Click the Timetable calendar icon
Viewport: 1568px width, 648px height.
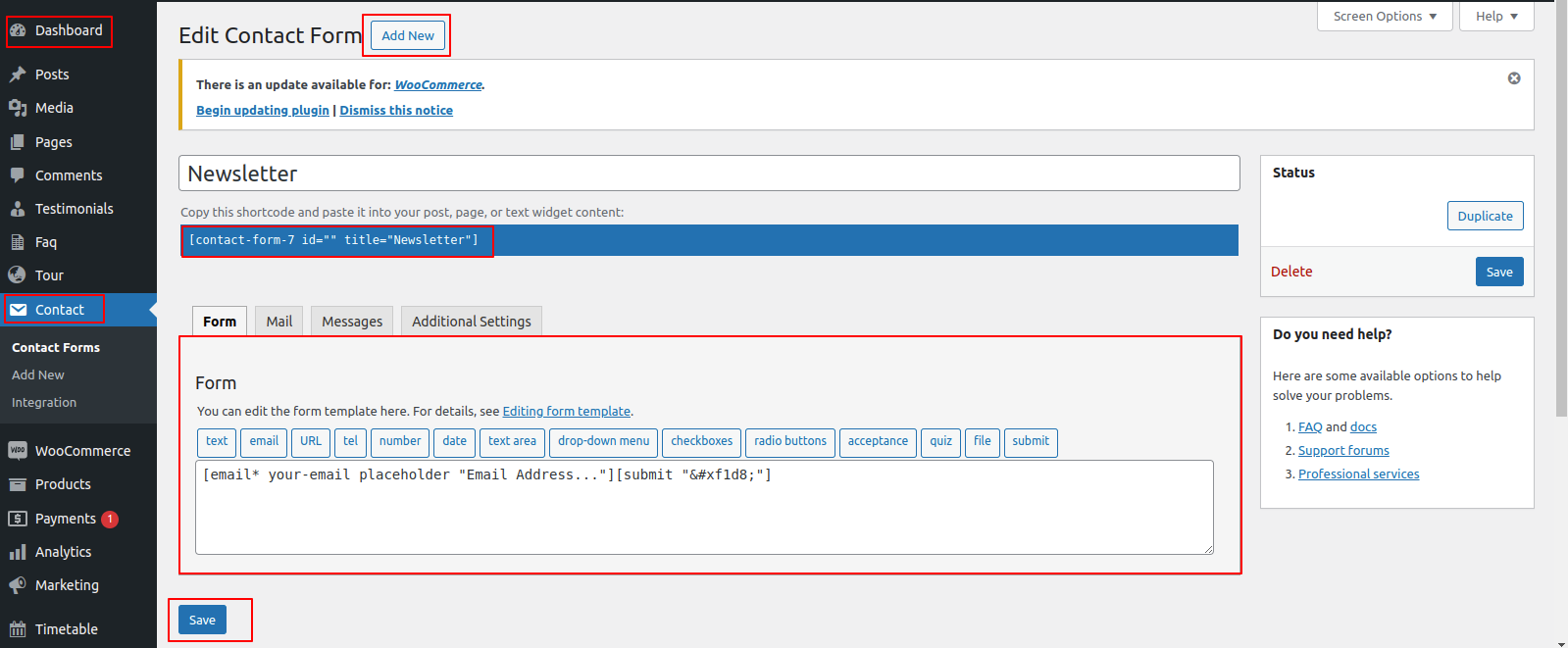(18, 629)
